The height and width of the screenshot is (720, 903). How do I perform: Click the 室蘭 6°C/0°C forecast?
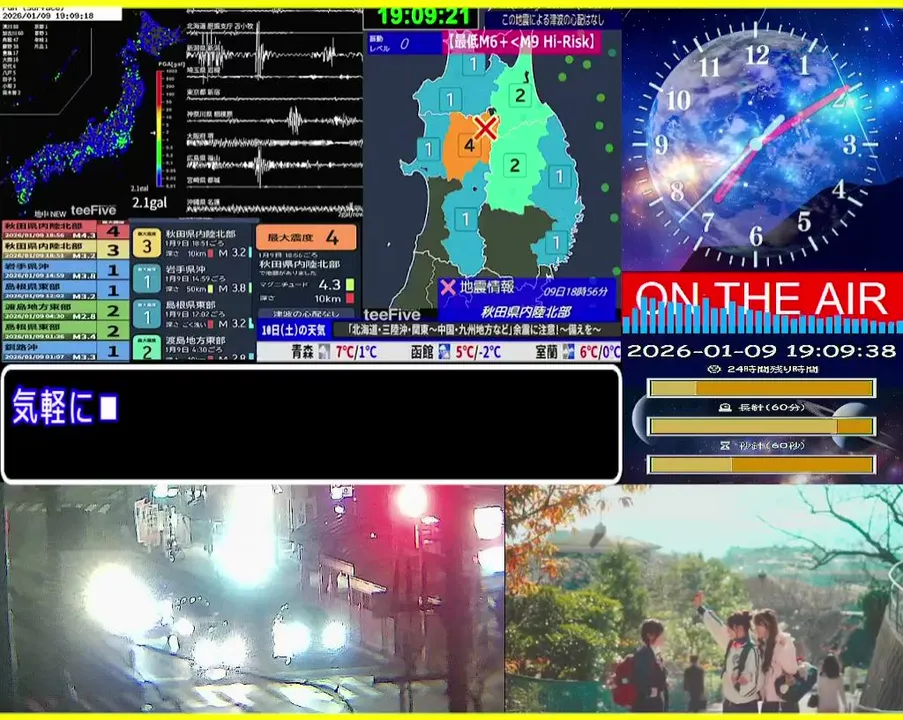[578, 351]
